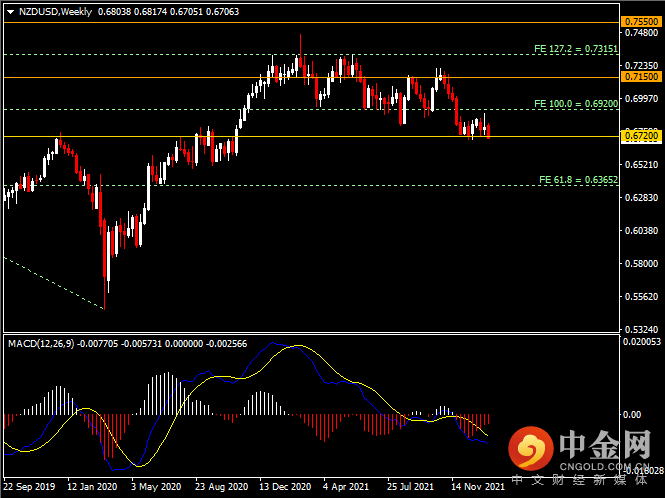The image size is (665, 498).
Task: Select the 13 Dec 2020 date label
Action: coord(285,487)
